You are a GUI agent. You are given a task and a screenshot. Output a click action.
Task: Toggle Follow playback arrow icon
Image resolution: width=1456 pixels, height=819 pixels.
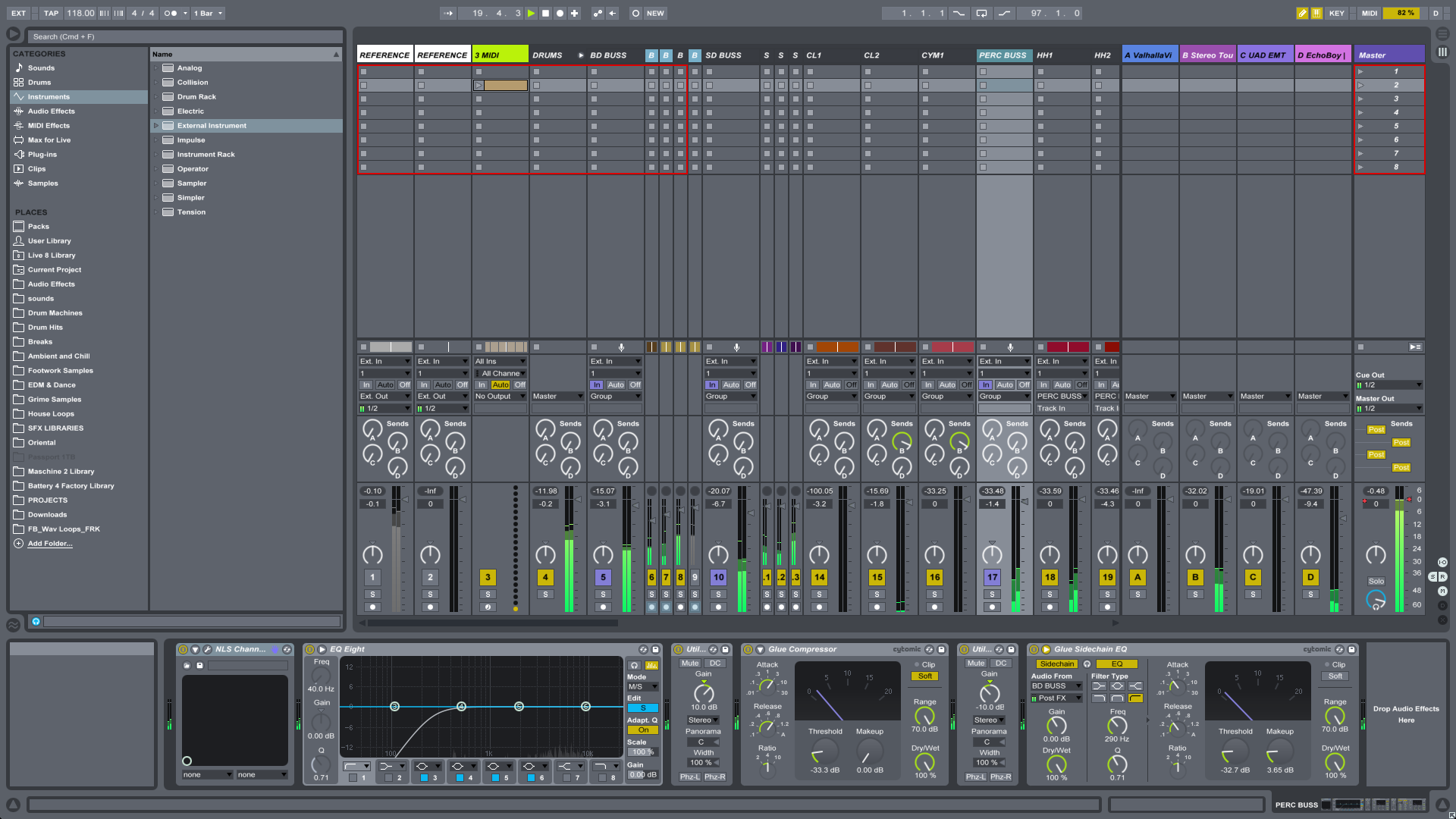pyautogui.click(x=448, y=13)
